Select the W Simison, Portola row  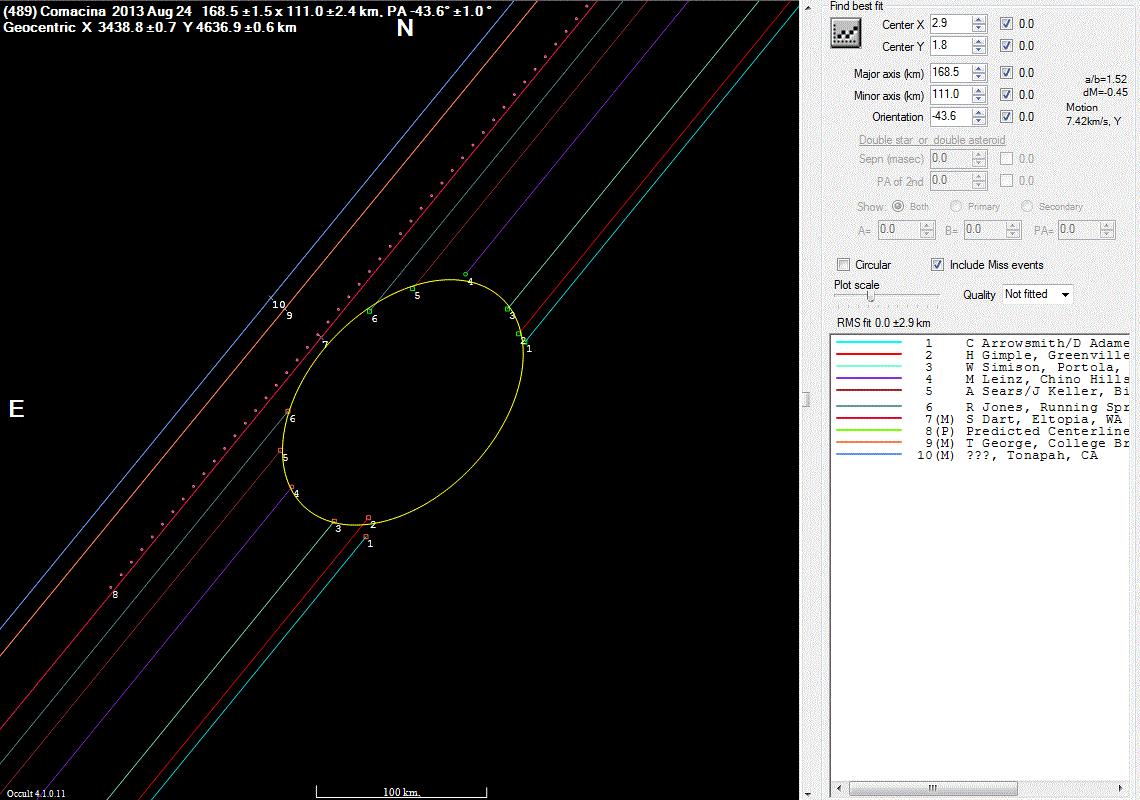point(982,367)
